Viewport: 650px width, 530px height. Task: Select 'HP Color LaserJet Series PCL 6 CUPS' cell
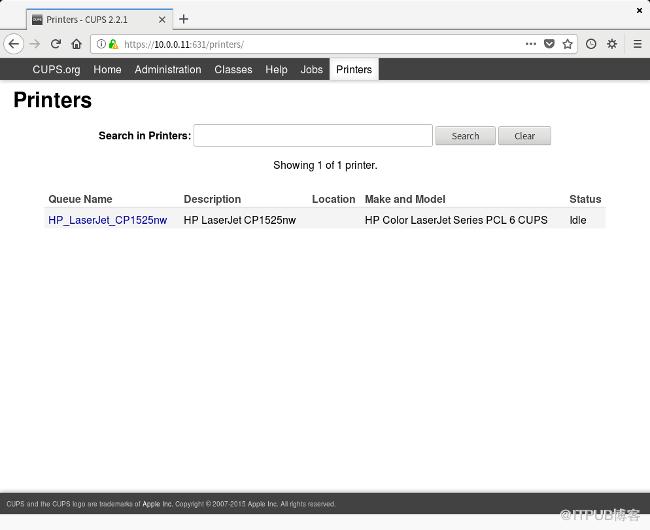(456, 220)
